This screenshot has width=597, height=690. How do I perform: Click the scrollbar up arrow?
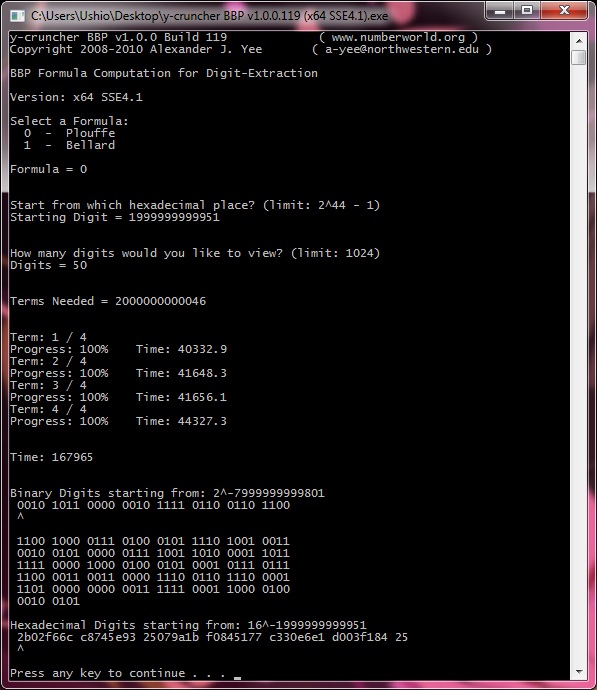579,40
